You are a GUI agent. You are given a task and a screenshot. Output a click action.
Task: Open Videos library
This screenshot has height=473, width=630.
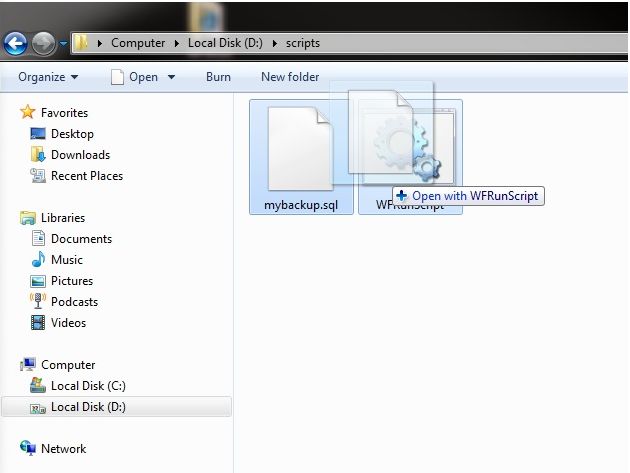point(68,323)
